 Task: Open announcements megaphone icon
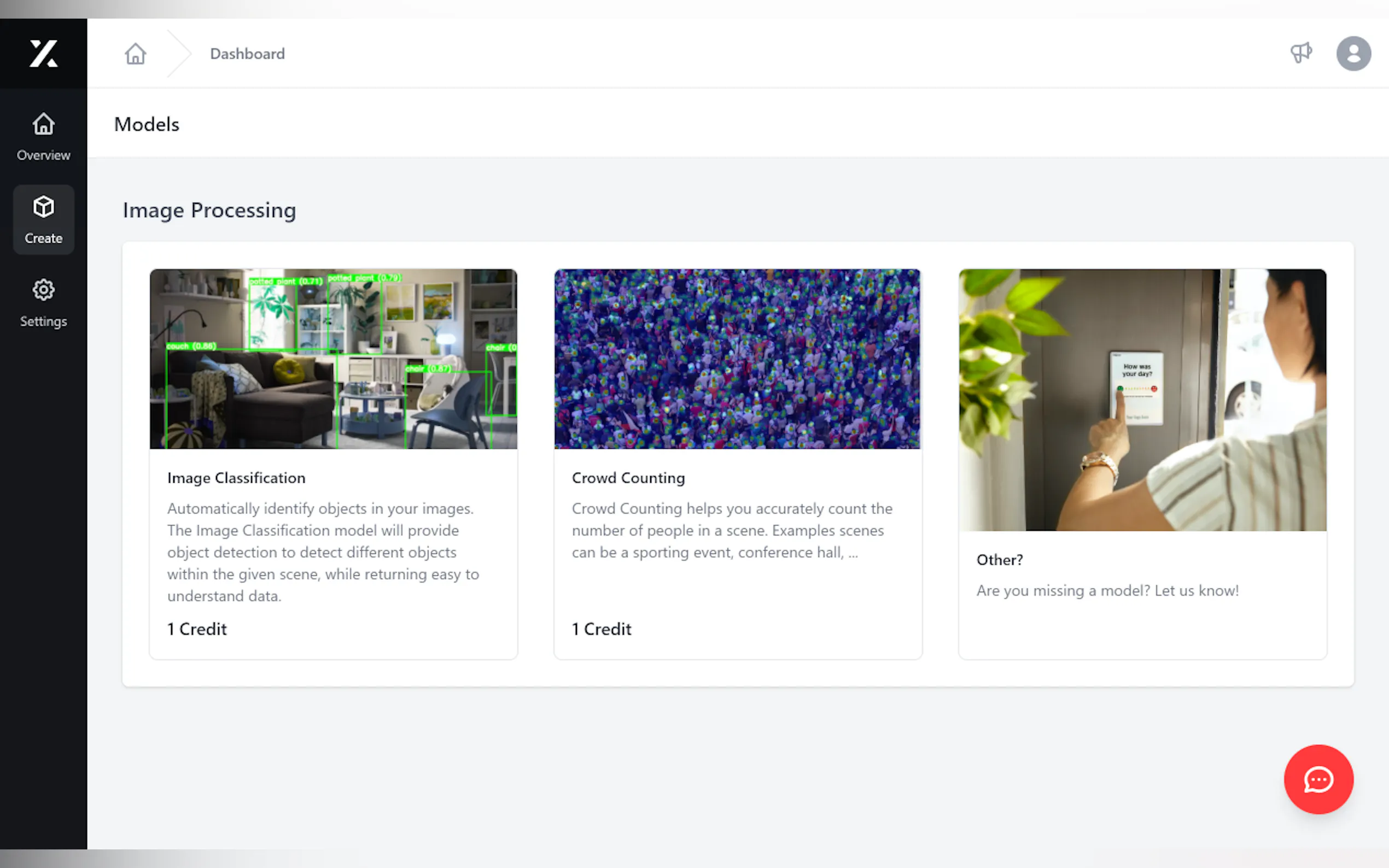pos(1301,53)
